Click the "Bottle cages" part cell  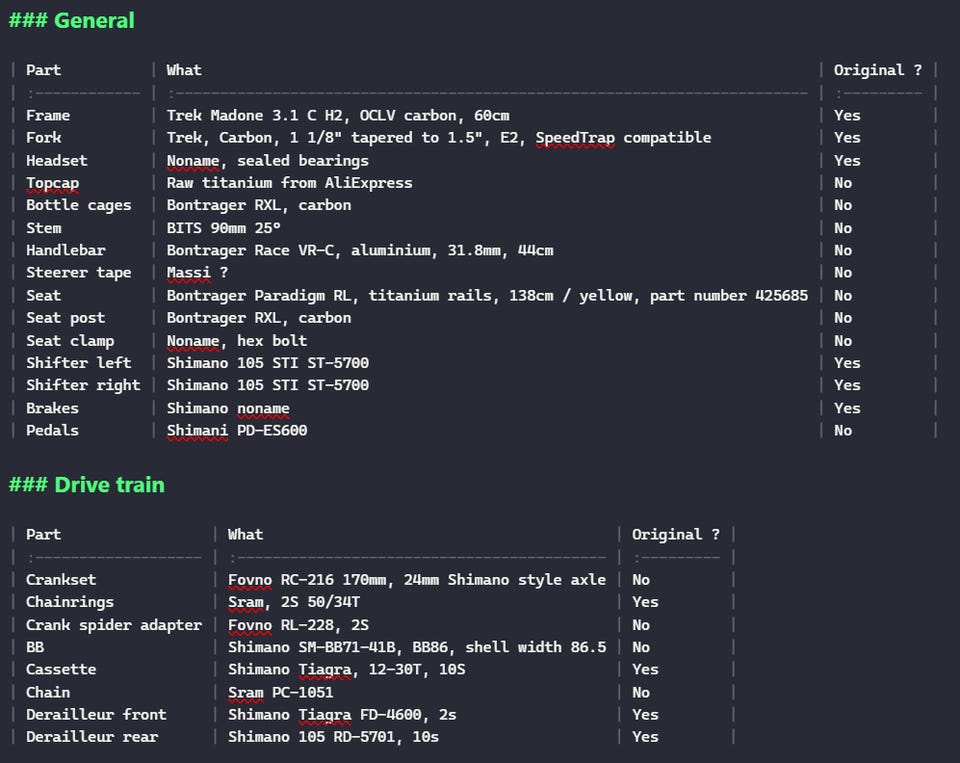pos(78,206)
